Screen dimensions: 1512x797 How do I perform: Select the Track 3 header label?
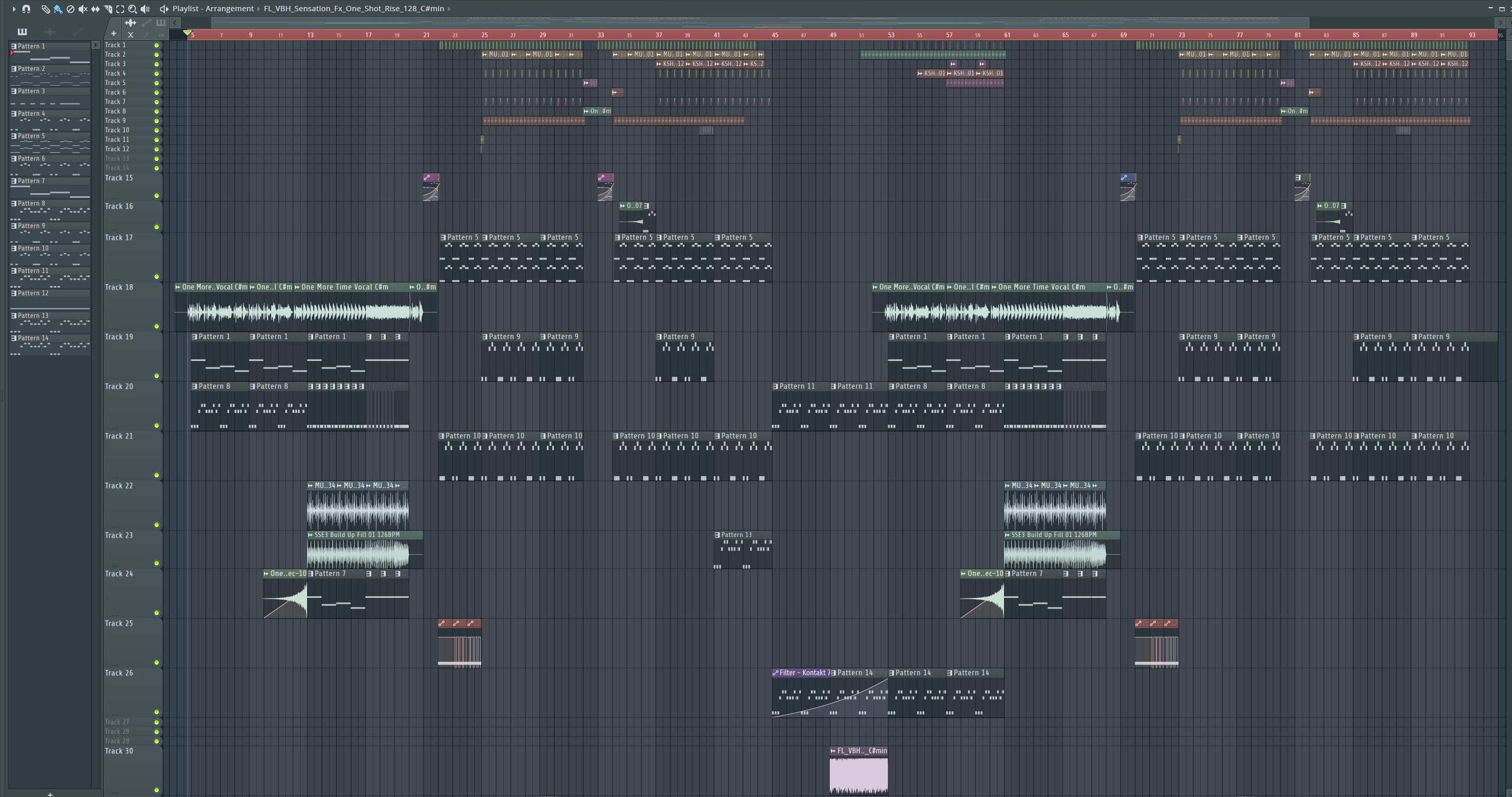[x=115, y=64]
